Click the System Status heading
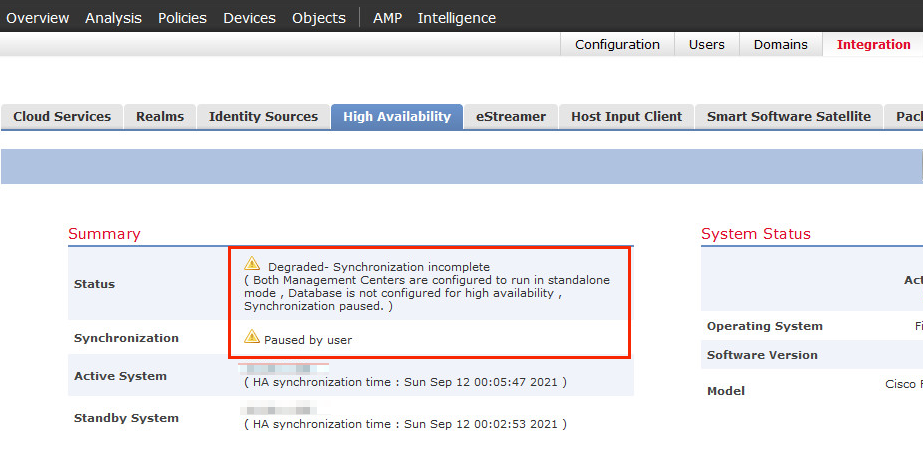This screenshot has height=463, width=923. tap(756, 234)
